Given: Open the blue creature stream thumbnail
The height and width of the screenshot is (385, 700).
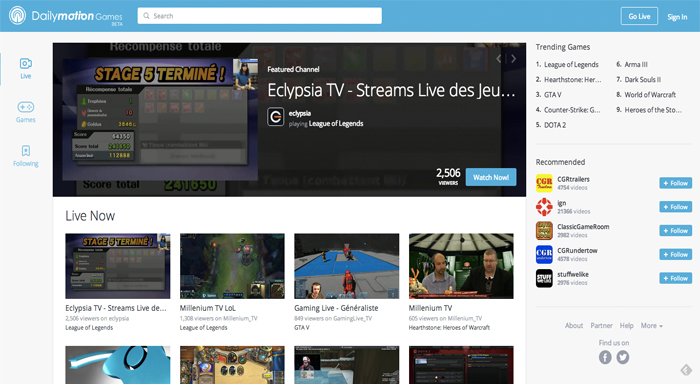Looking at the screenshot, I should point(117,365).
